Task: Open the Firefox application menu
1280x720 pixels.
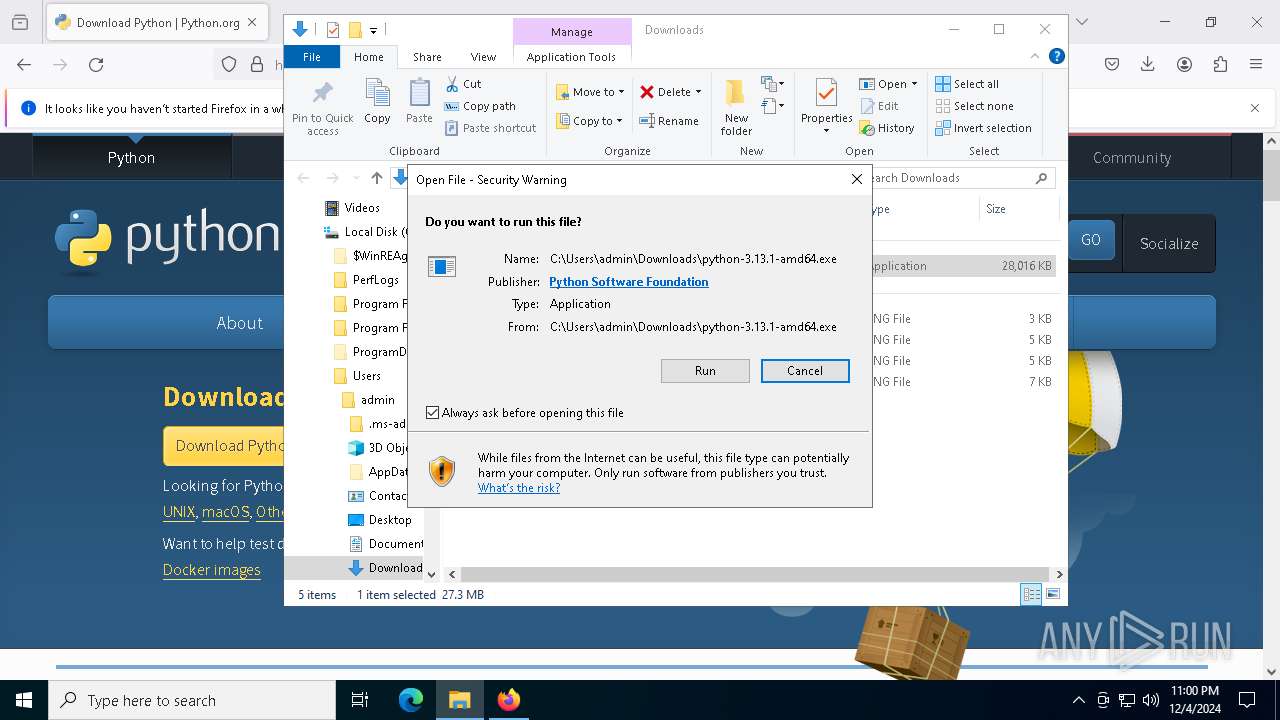Action: 1256,65
